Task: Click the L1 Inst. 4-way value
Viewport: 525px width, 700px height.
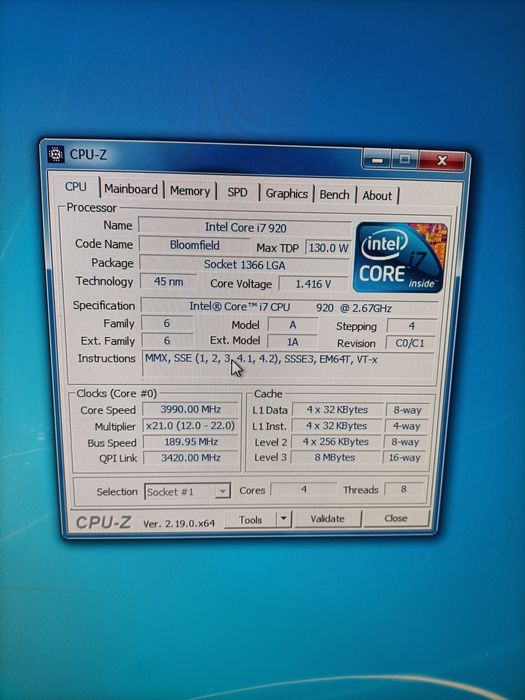Action: tap(406, 426)
